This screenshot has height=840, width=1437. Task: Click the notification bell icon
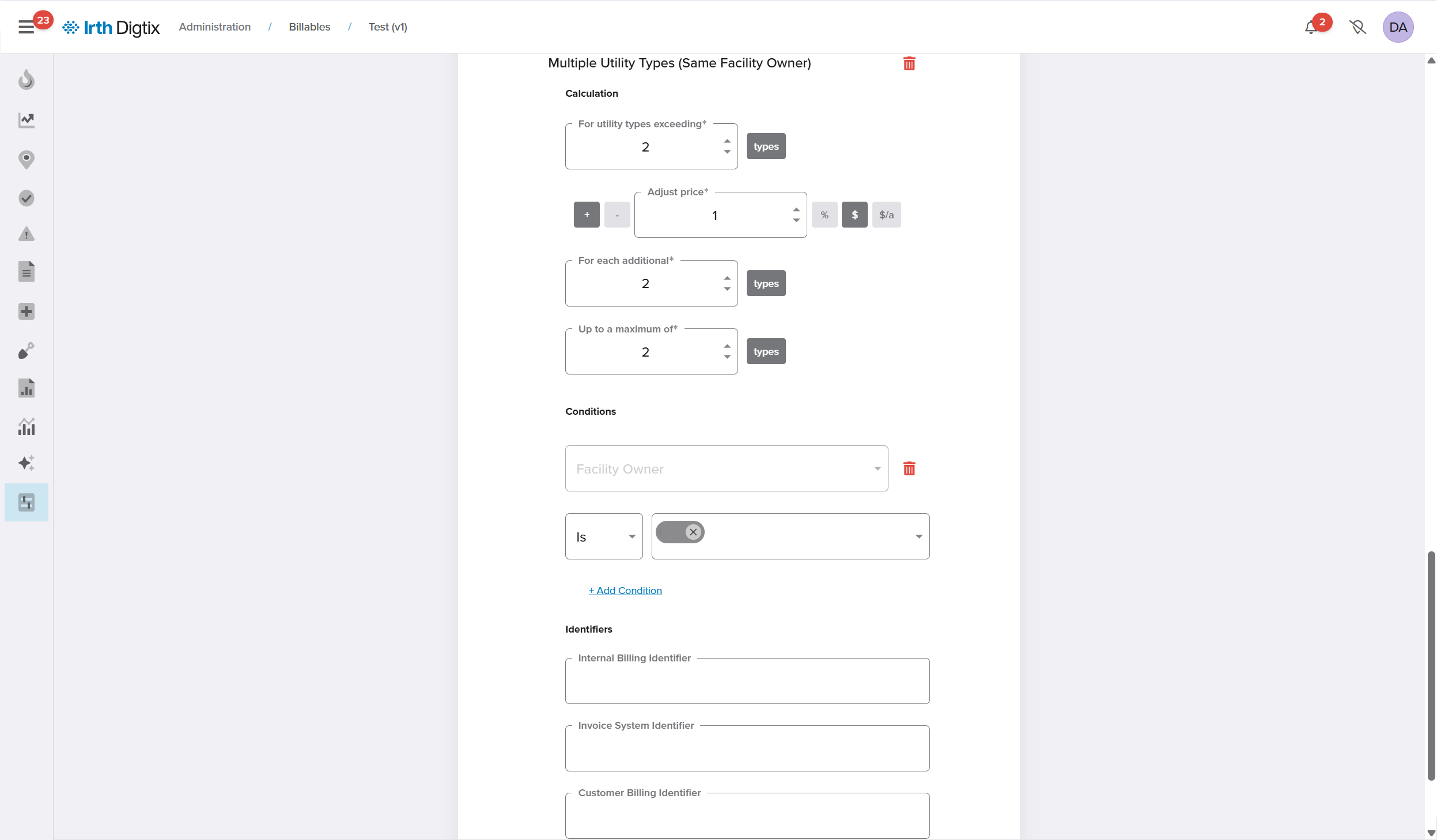[1311, 27]
